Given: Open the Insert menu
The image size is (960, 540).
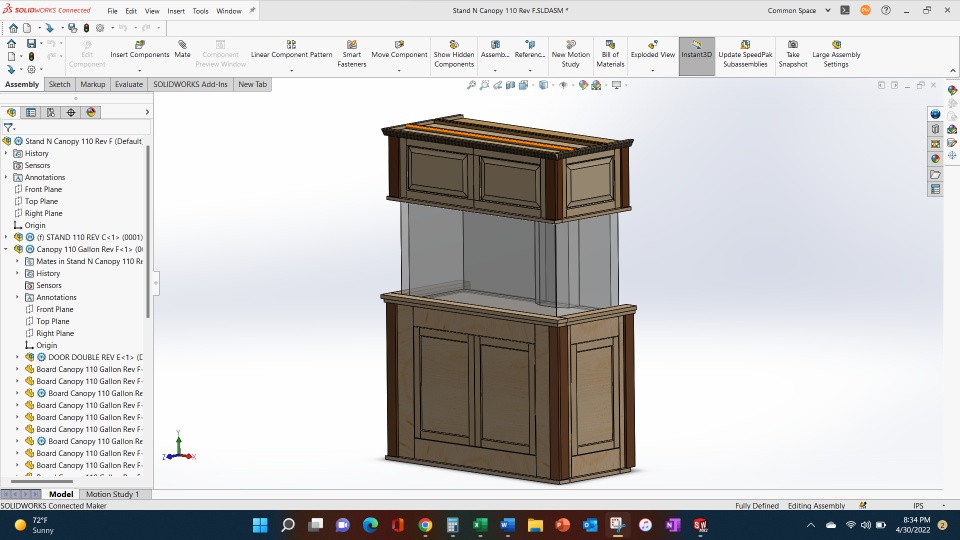Looking at the screenshot, I should [x=176, y=11].
